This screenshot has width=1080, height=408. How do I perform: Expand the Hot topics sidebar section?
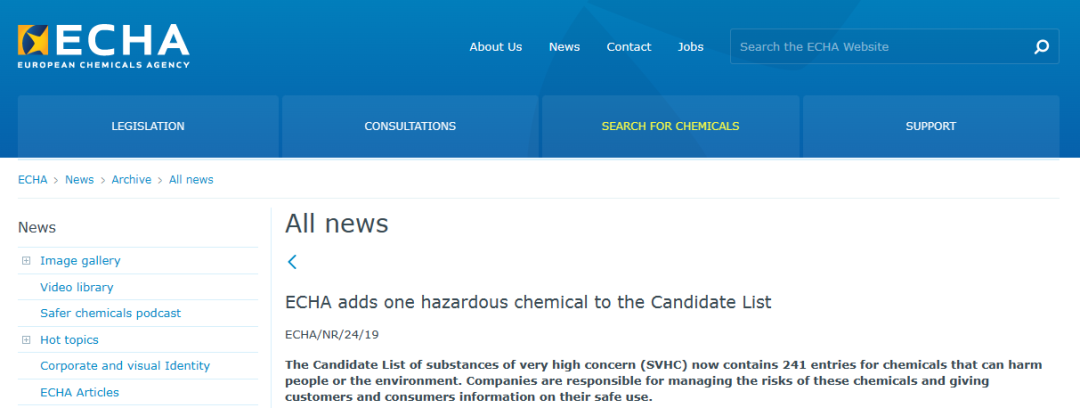pyautogui.click(x=26, y=340)
